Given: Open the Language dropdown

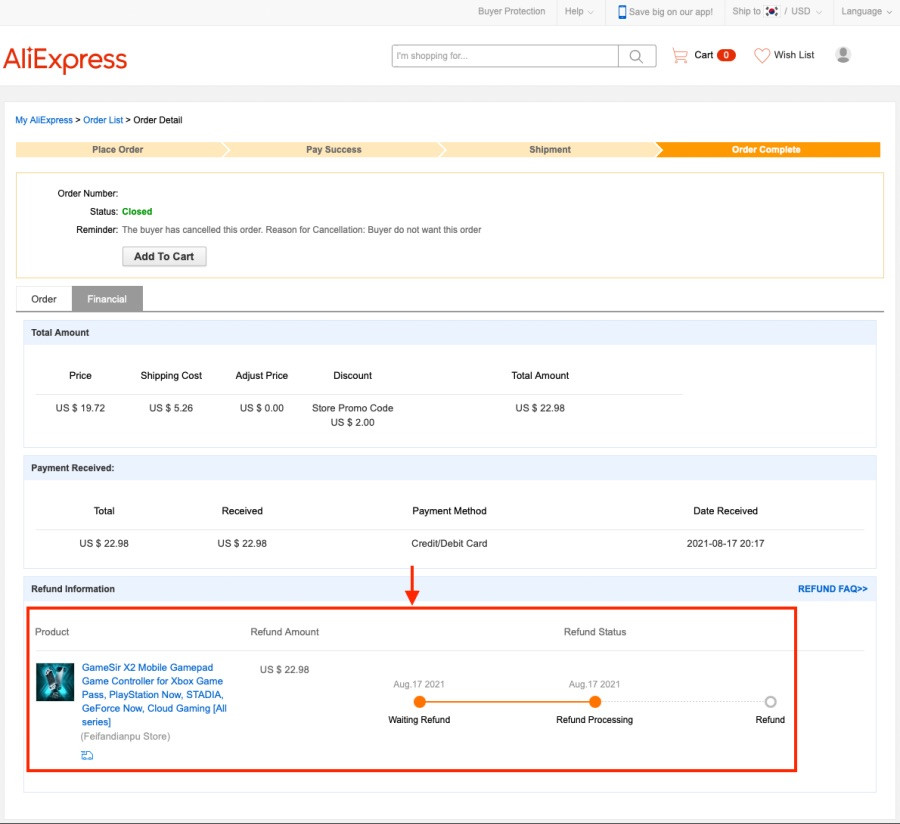Looking at the screenshot, I should 866,11.
